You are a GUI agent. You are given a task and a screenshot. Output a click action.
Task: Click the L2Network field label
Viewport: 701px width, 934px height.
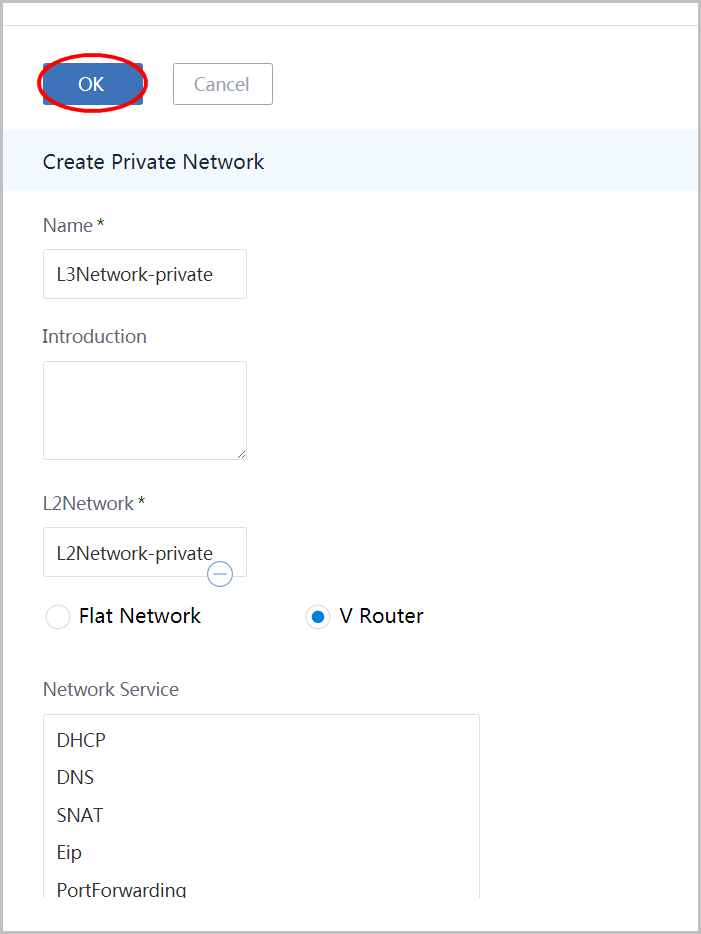coord(89,503)
